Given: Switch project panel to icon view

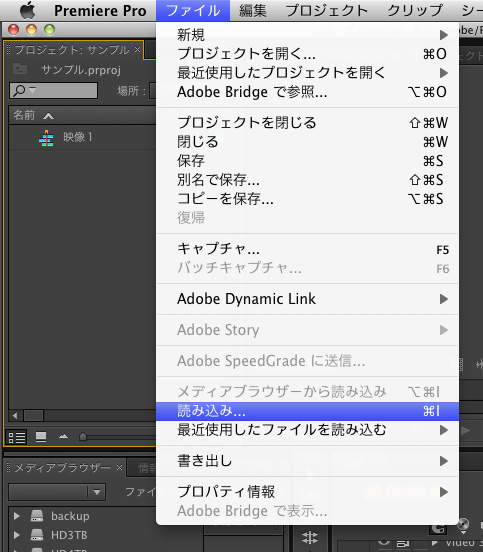Looking at the screenshot, I should 41,437.
